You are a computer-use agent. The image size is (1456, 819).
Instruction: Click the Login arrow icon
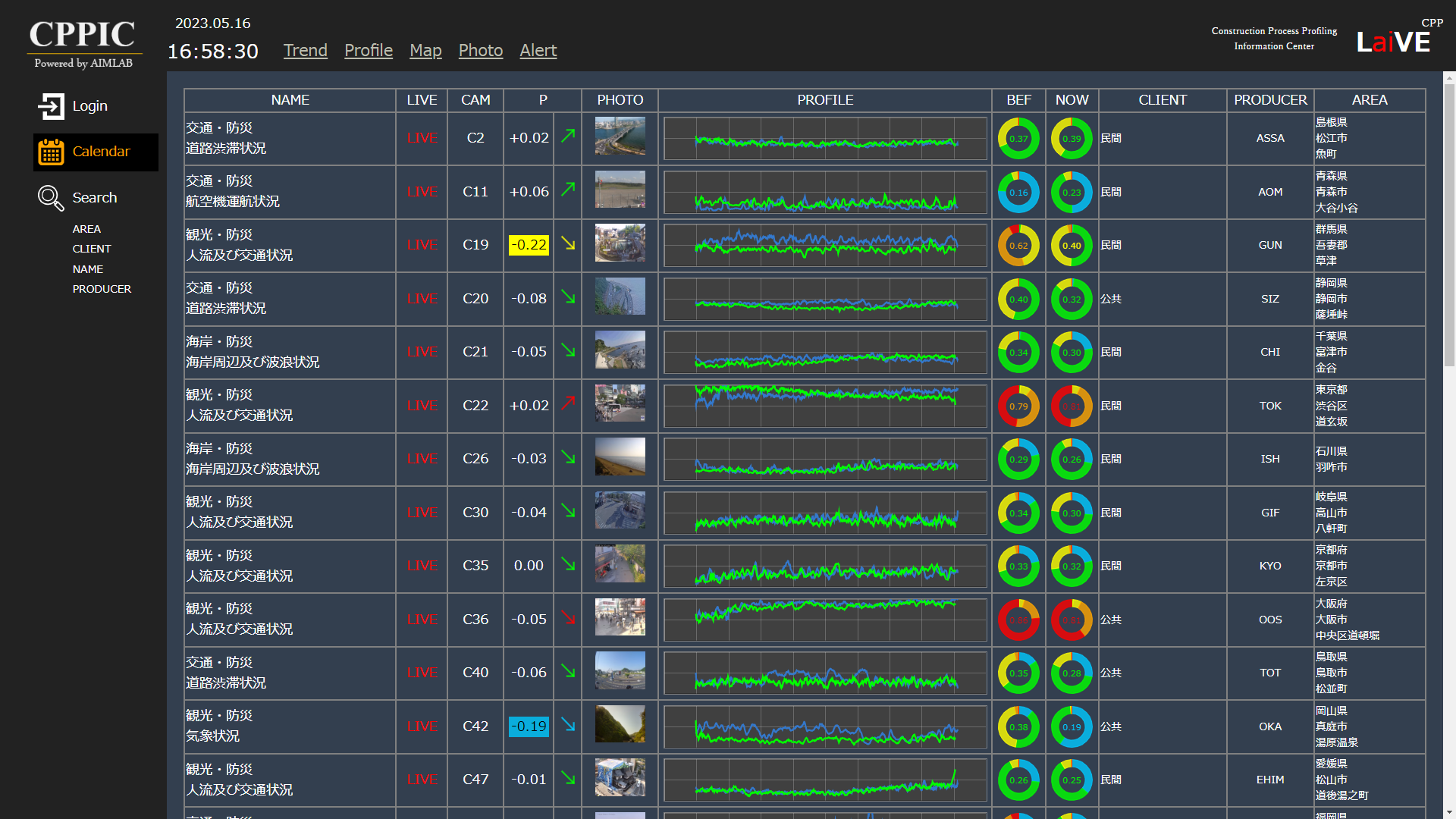point(51,106)
